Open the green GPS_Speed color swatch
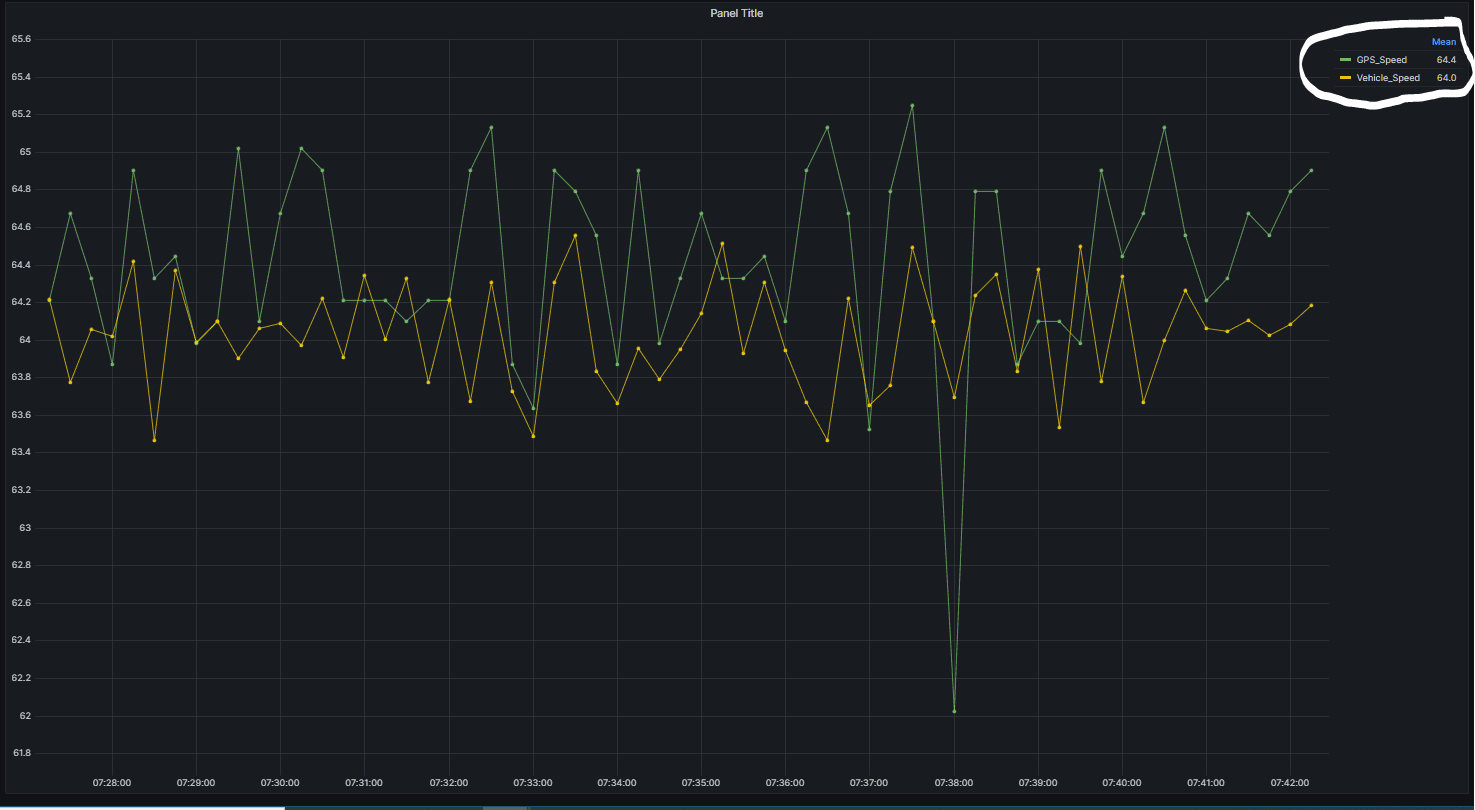Image resolution: width=1475 pixels, height=810 pixels. point(1345,60)
